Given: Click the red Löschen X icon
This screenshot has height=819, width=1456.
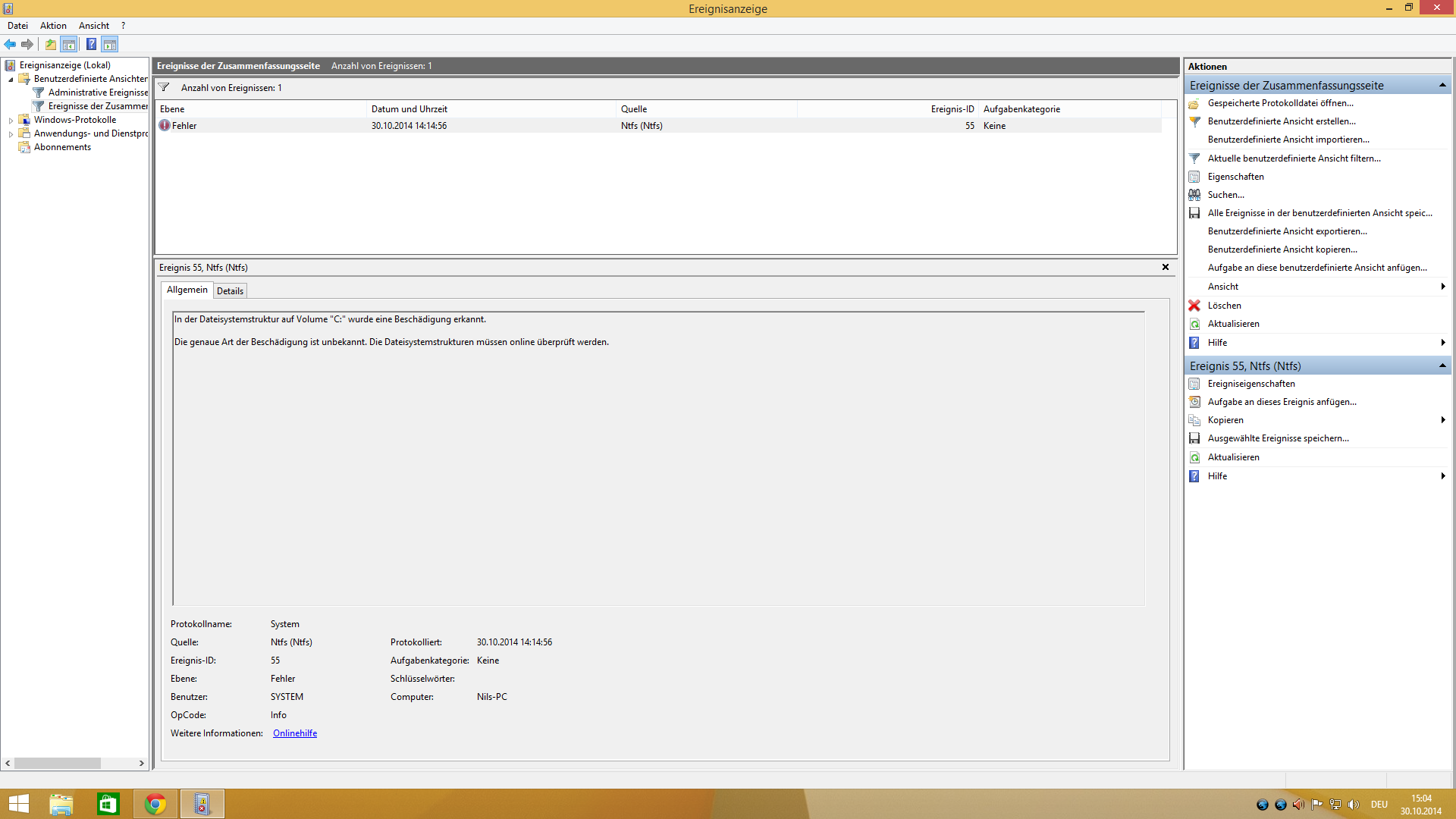Looking at the screenshot, I should coord(1194,306).
